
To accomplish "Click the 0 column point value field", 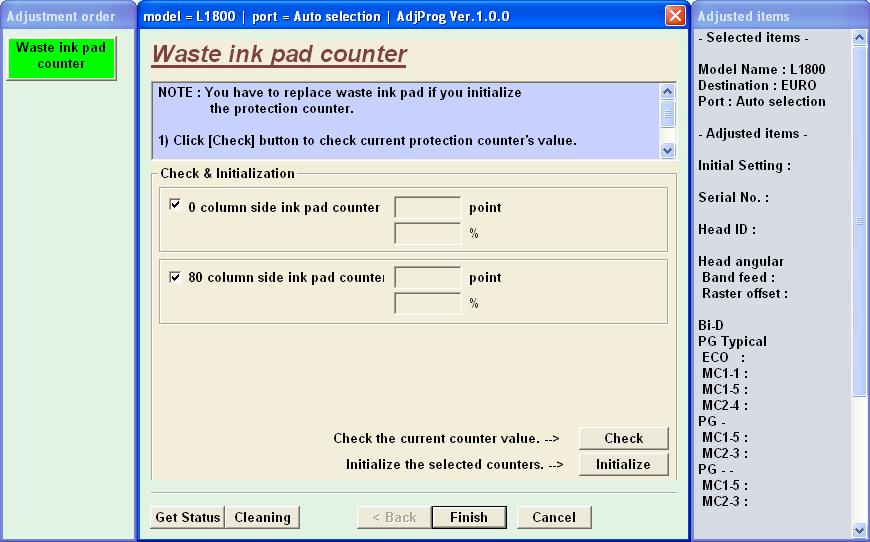I will [427, 208].
